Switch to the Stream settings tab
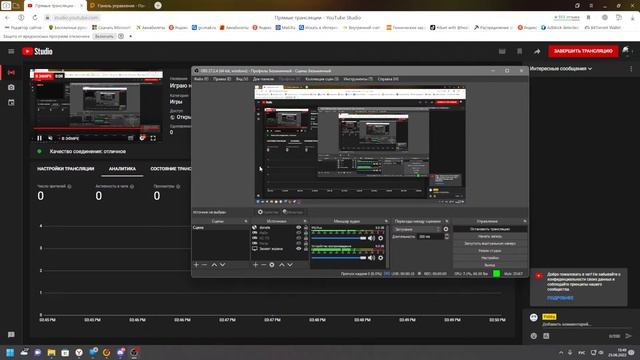The width and height of the screenshot is (640, 360). (x=66, y=169)
